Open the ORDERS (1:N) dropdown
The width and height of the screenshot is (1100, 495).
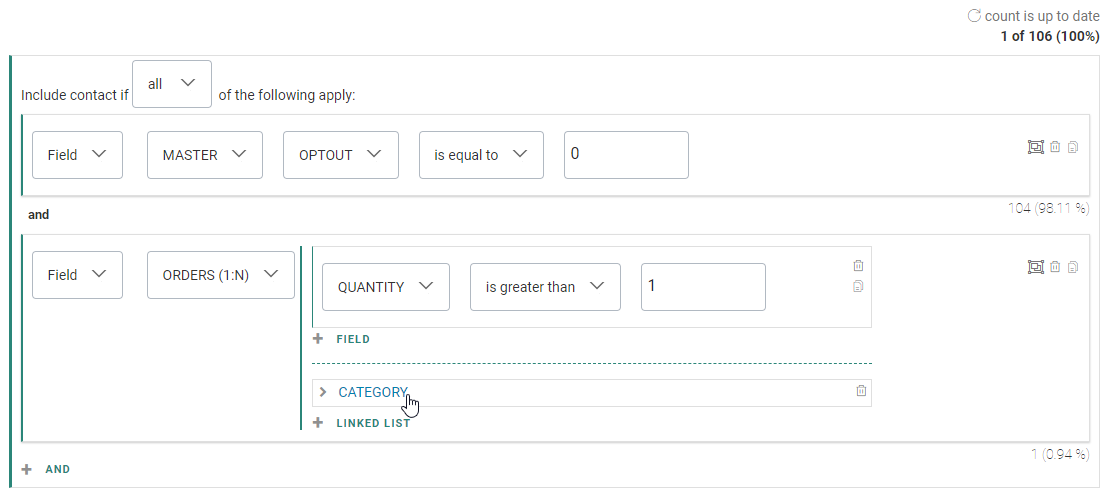[x=220, y=275]
